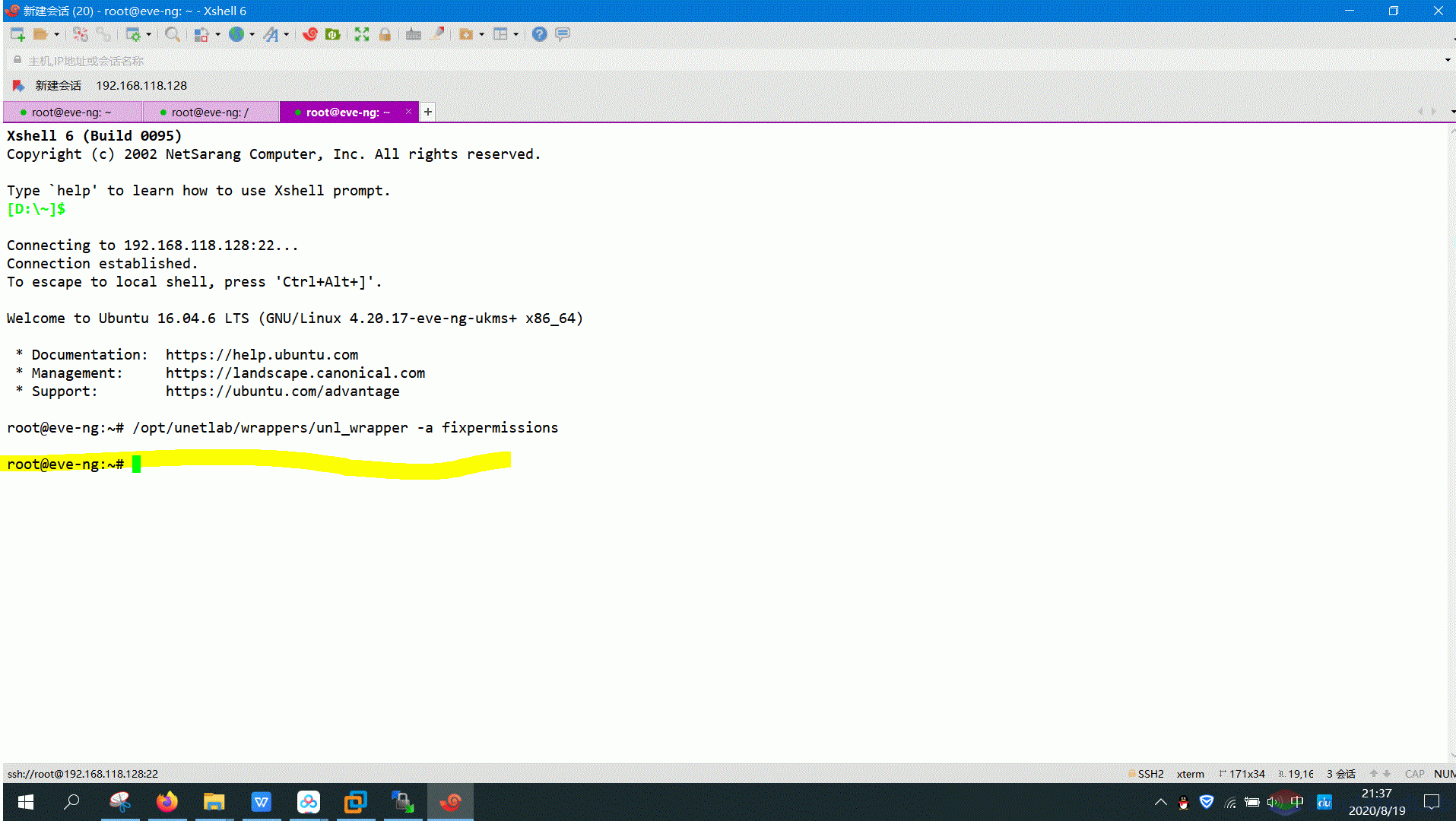
Task: Open the Windows Start menu
Action: point(25,802)
